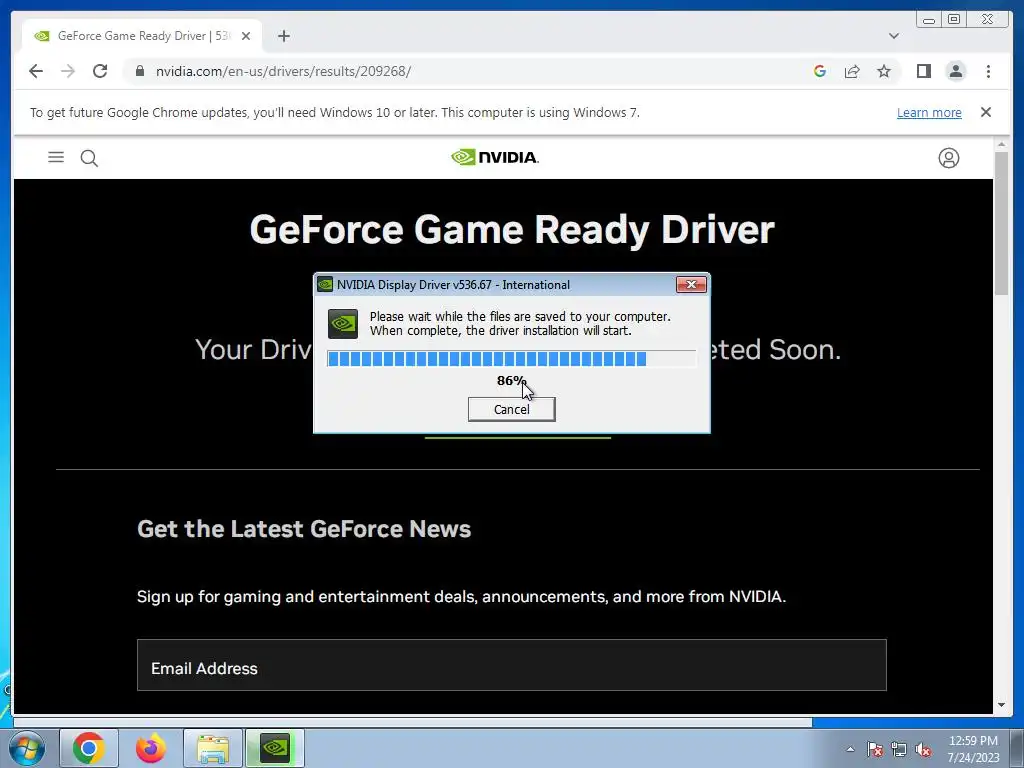Click NVIDIA icon in dialog title bar
Screen dimensions: 1024x768
(x=325, y=284)
